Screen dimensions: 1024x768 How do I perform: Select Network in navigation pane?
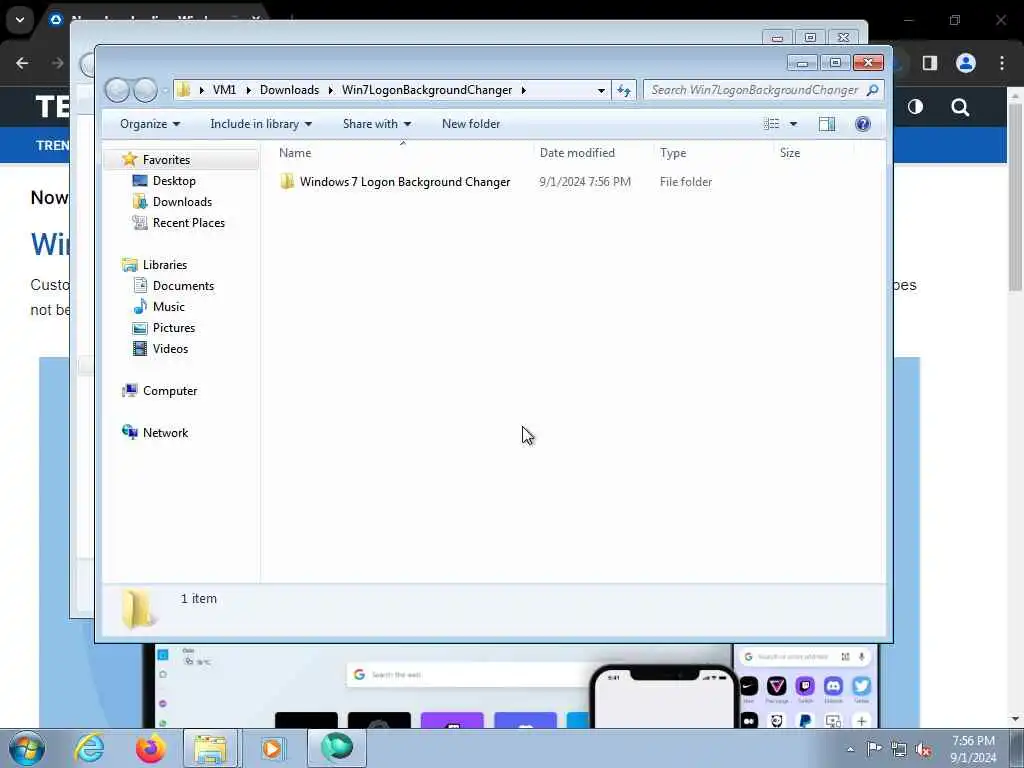[x=165, y=432]
